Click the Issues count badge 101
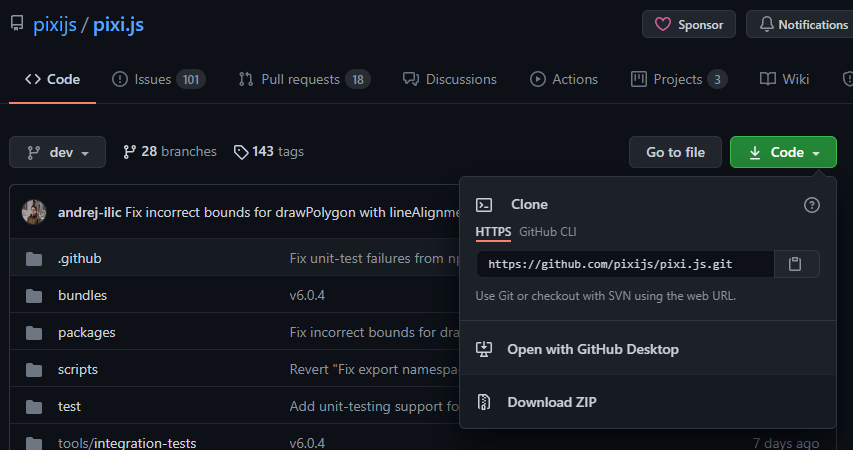Viewport: 853px width, 450px height. pyautogui.click(x=190, y=79)
